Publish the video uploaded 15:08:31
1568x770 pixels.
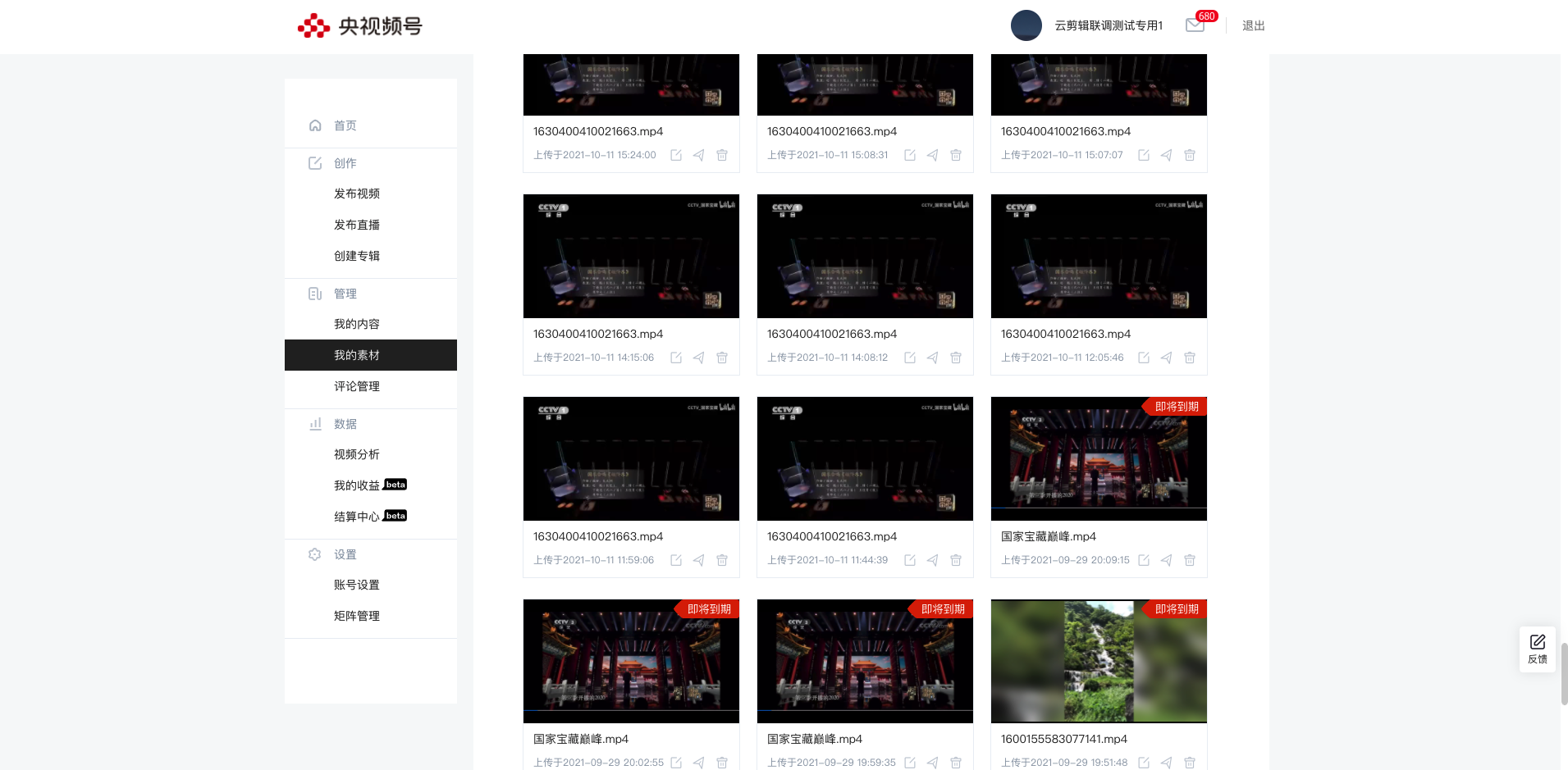tap(933, 155)
